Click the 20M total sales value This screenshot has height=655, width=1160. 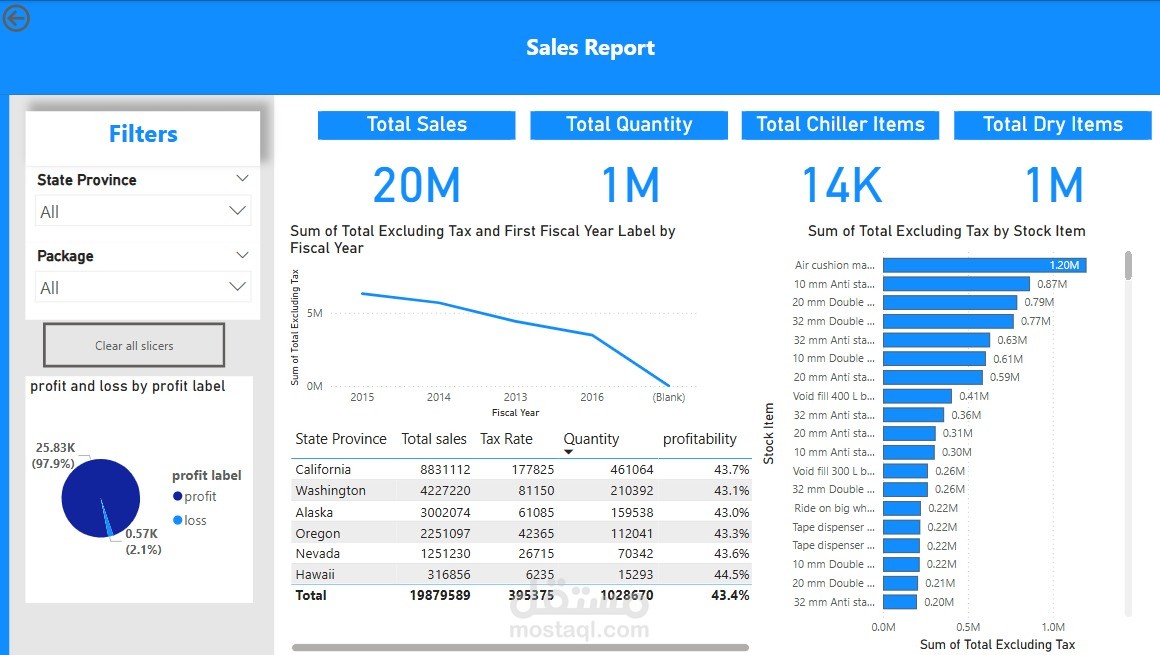click(x=417, y=185)
